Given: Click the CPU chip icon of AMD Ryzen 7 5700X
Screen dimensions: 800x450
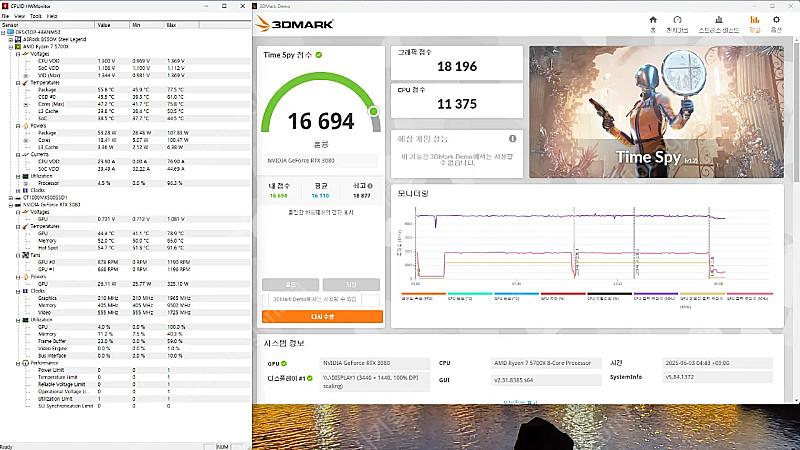Looking at the screenshot, I should (18, 46).
